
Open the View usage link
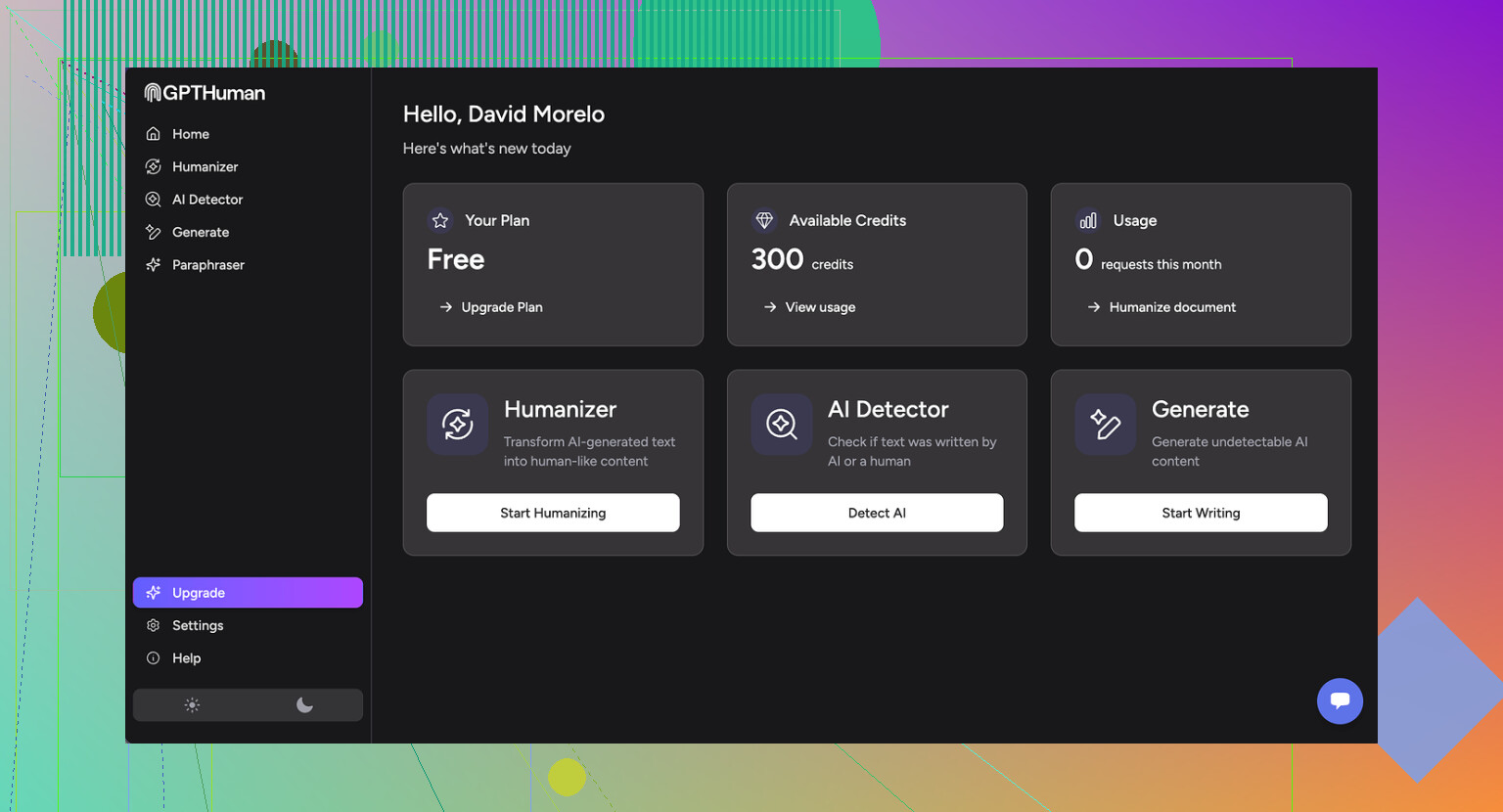[819, 307]
